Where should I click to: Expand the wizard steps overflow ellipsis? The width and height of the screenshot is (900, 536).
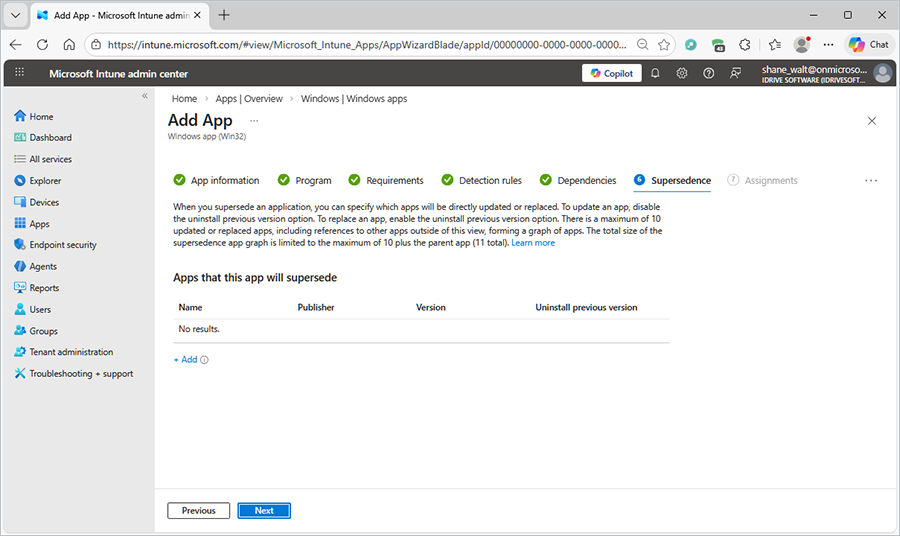coord(871,181)
